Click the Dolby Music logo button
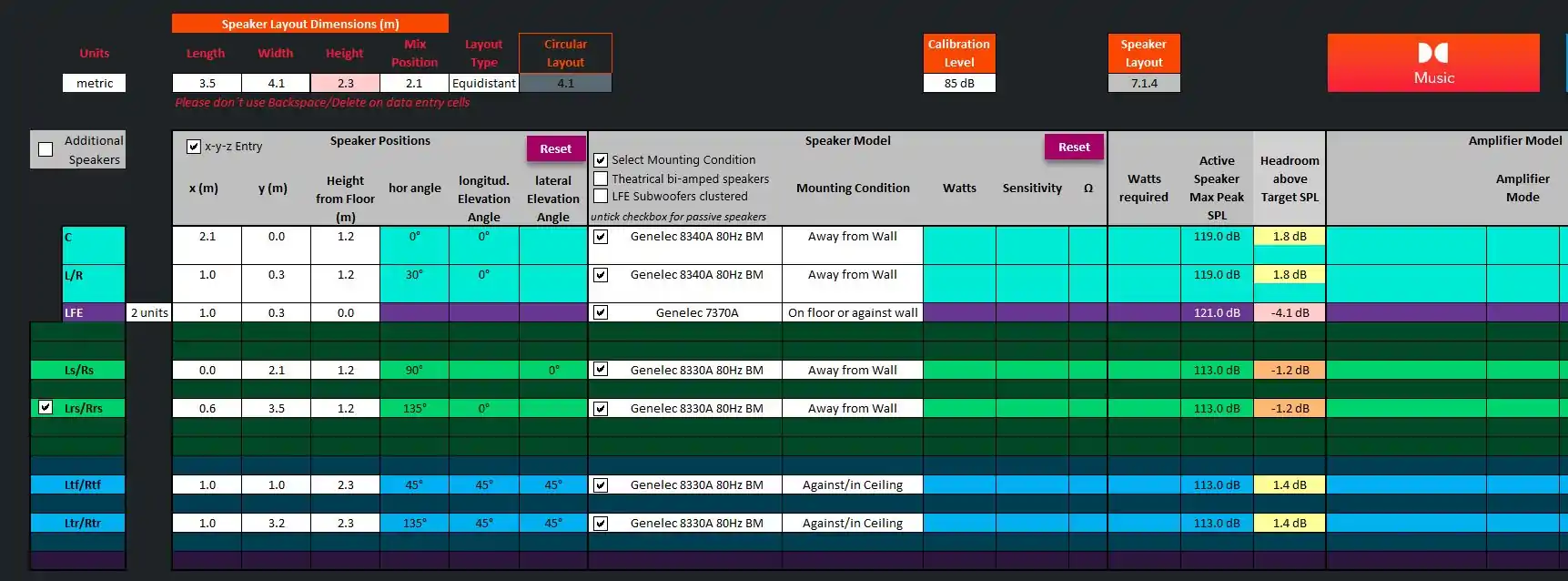1568x581 pixels. pyautogui.click(x=1433, y=63)
